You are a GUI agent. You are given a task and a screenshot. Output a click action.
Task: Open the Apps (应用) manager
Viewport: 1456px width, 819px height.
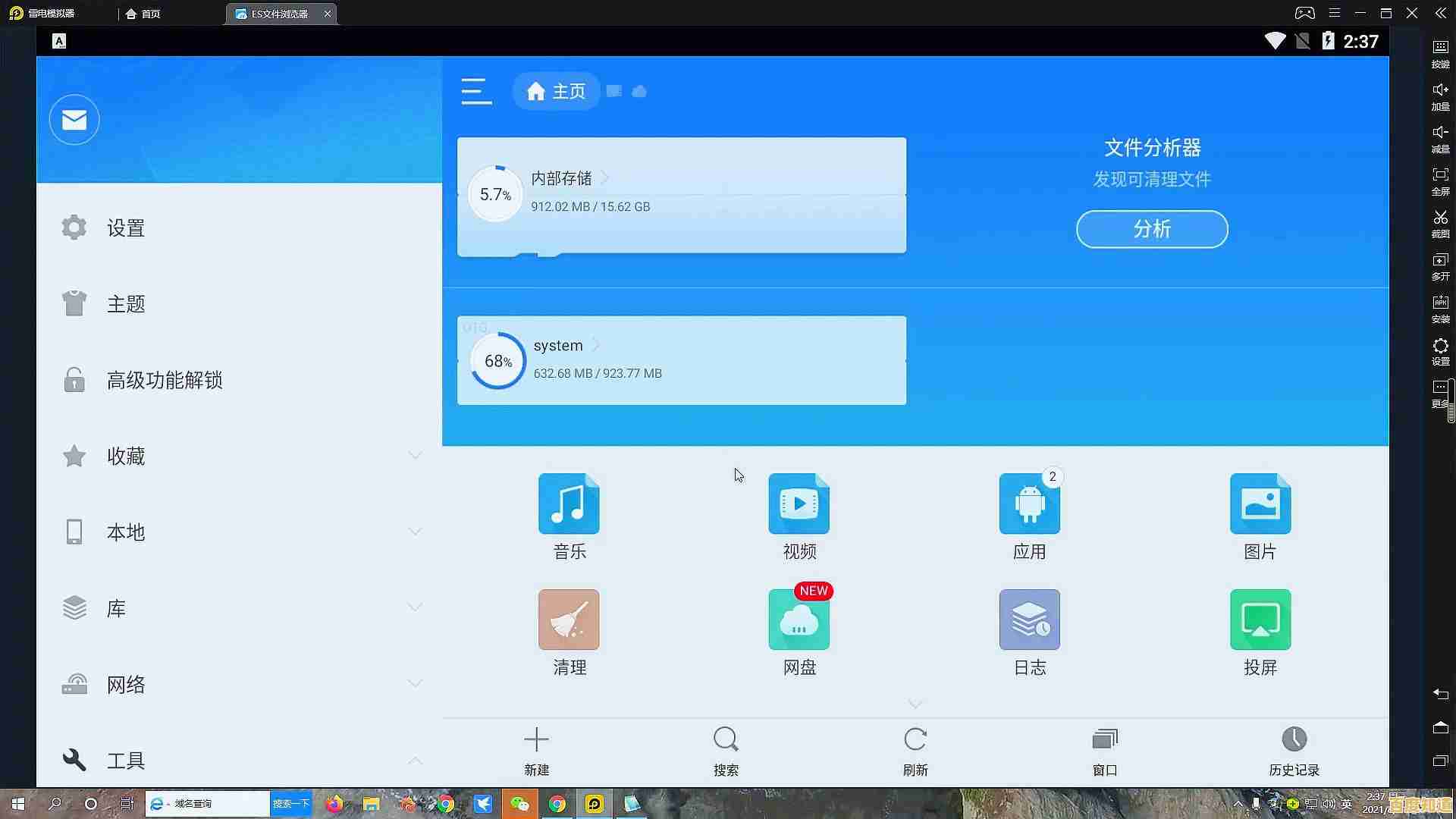click(1029, 516)
